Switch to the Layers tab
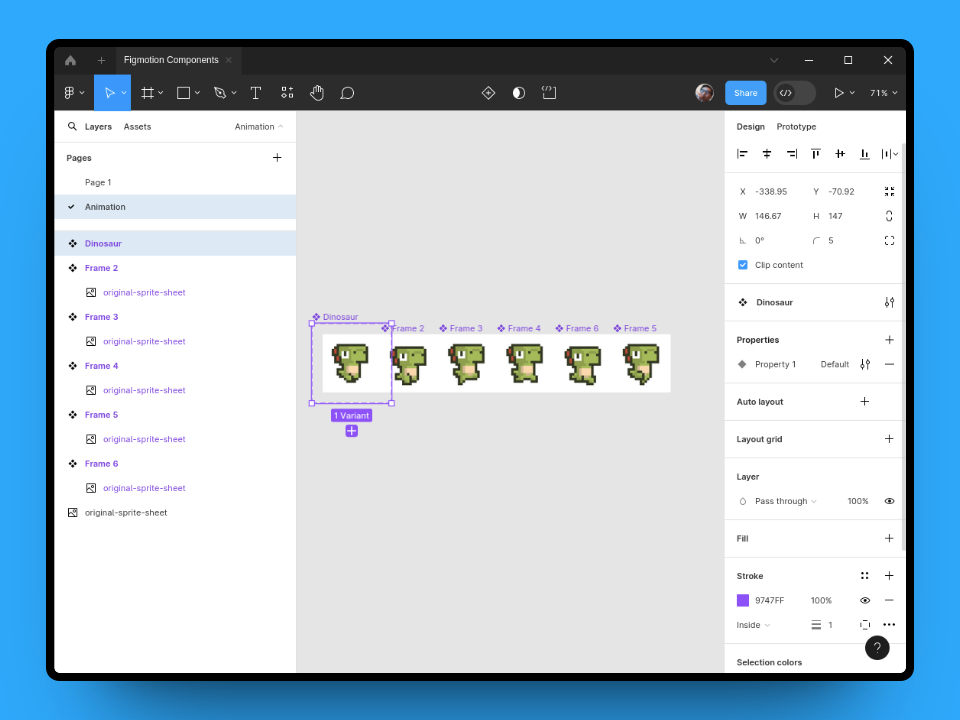960x720 pixels. (98, 126)
